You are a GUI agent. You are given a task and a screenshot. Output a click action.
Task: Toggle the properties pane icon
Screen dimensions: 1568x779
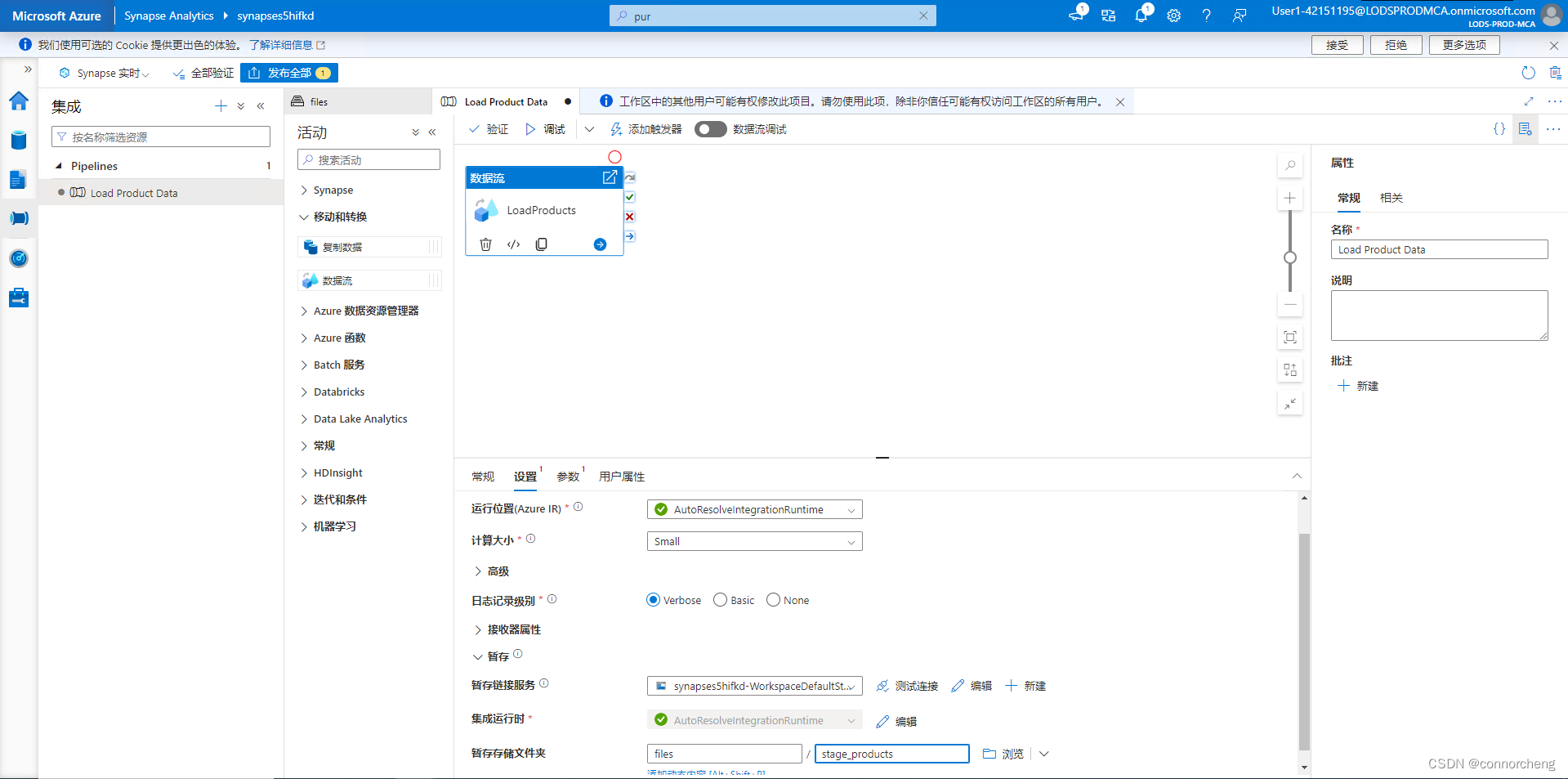[1525, 129]
